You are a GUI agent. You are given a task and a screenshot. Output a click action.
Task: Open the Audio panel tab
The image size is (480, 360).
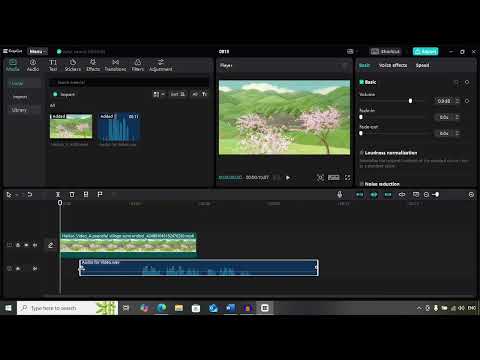33,65
